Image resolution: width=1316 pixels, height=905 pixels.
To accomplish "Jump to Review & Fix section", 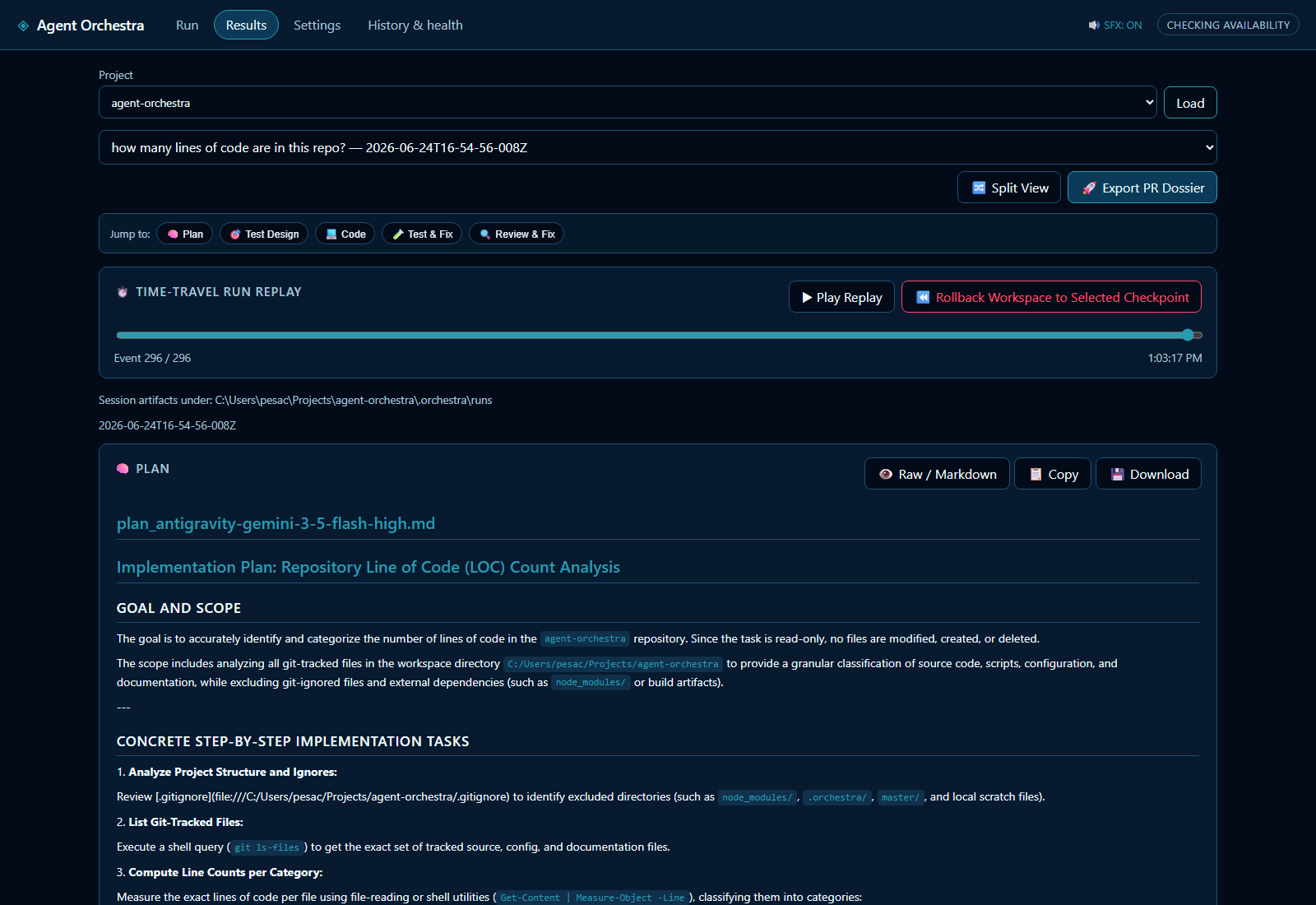I will [x=517, y=234].
